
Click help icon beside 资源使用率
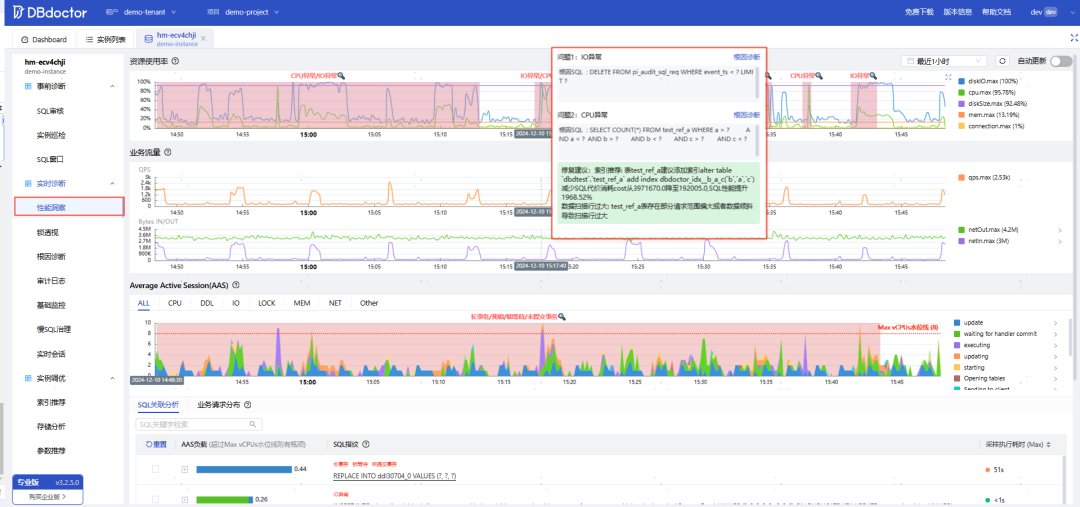[175, 61]
